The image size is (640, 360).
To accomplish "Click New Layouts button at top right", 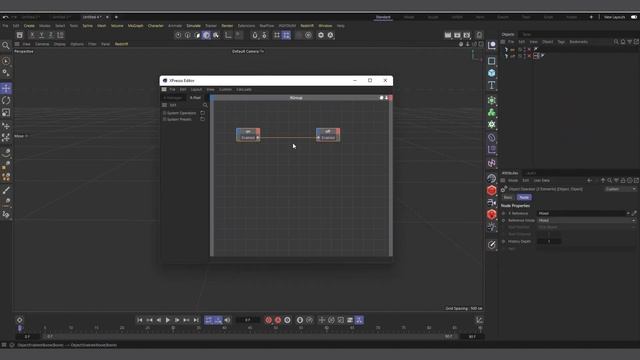I will (614, 17).
